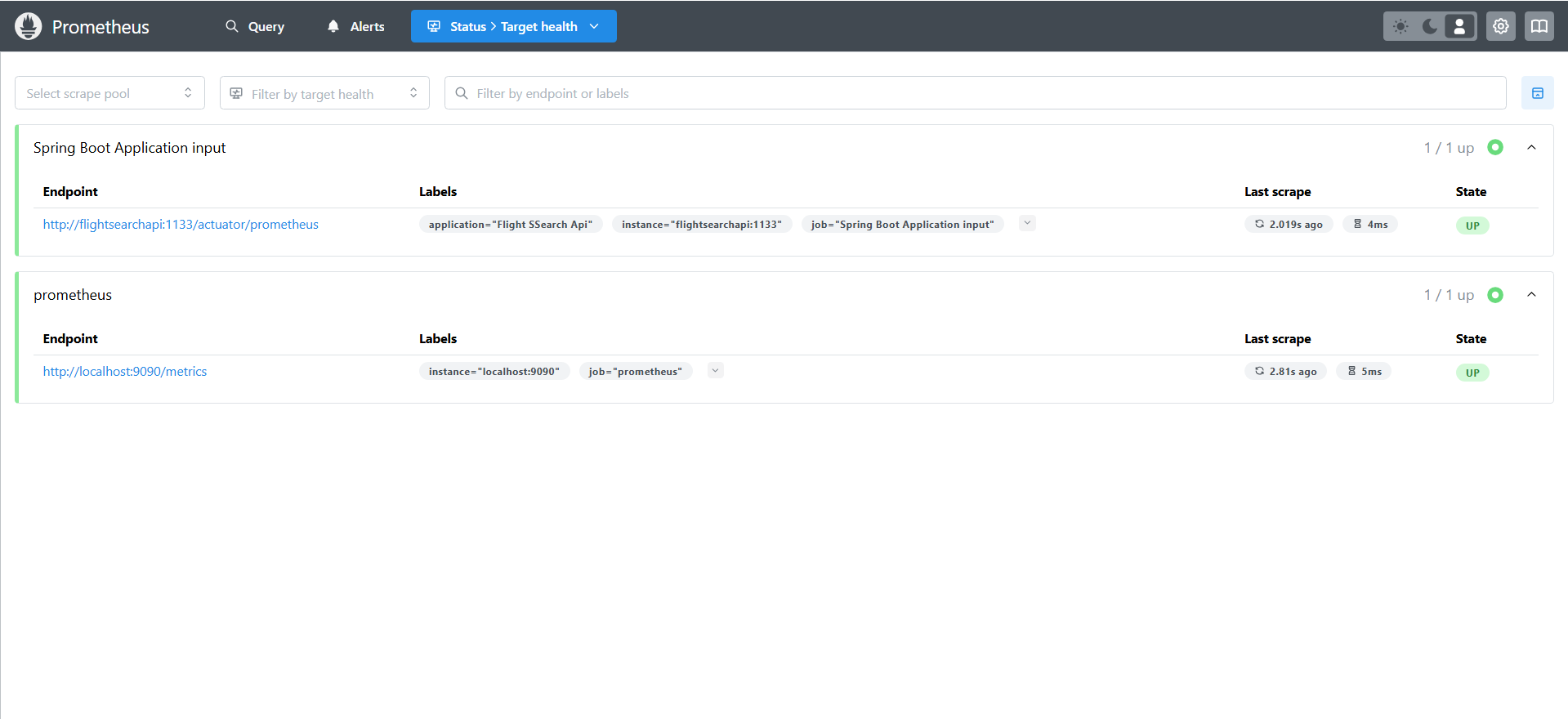Click State column header in prometheus pool
The height and width of the screenshot is (719, 1568).
[1471, 339]
